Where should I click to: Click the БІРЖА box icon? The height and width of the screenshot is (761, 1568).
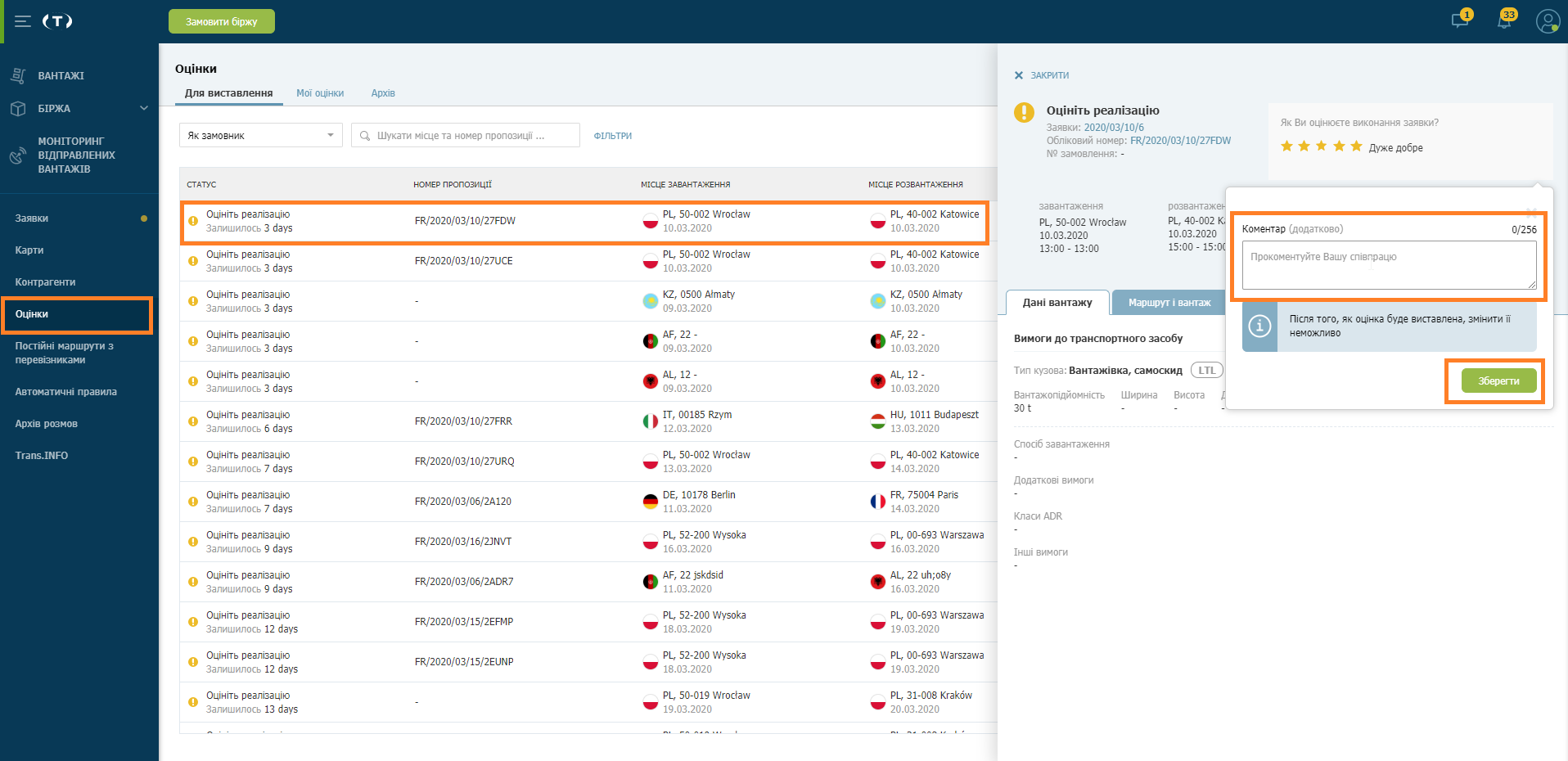coord(18,108)
